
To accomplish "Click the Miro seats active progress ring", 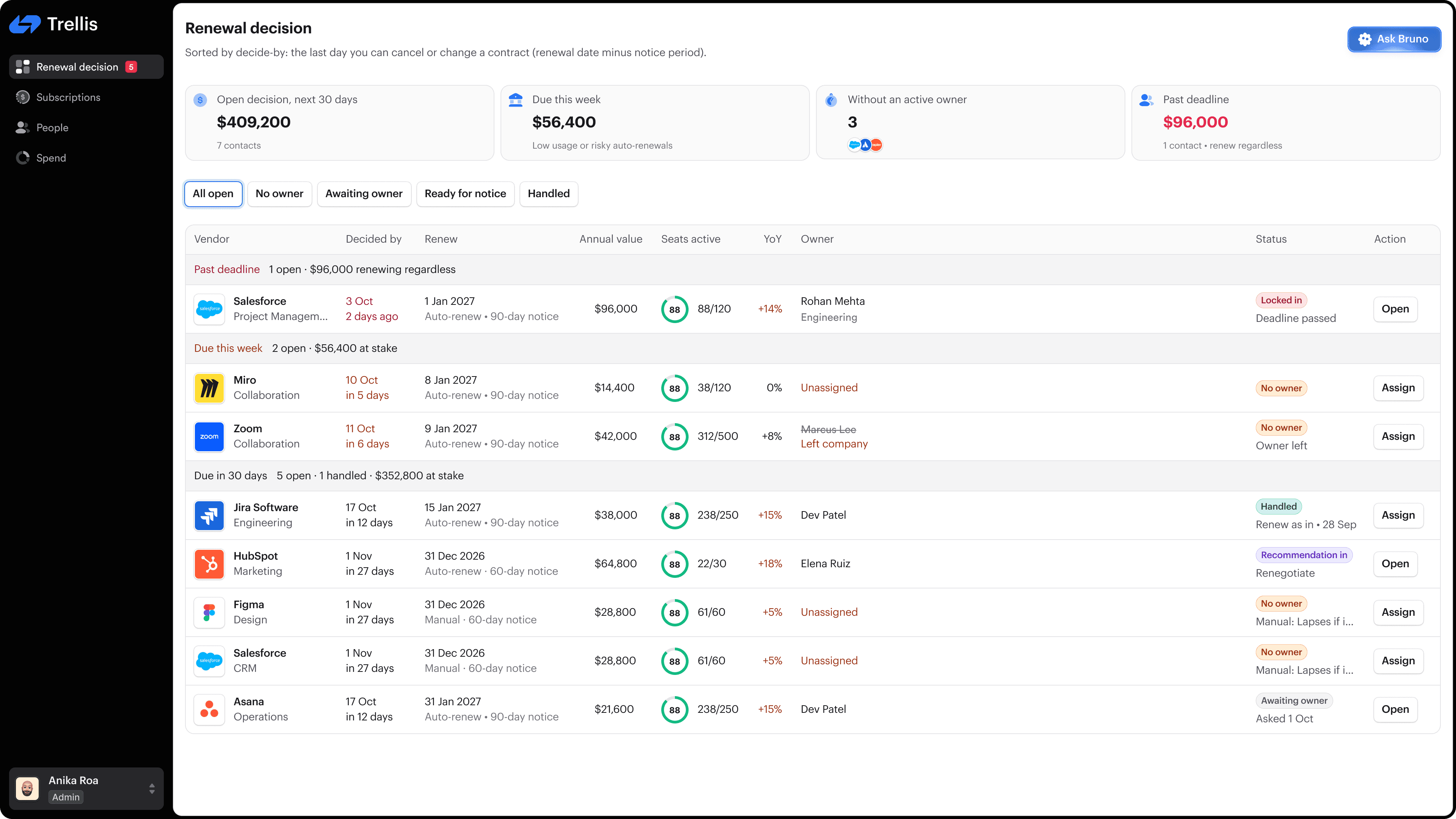I will point(674,388).
